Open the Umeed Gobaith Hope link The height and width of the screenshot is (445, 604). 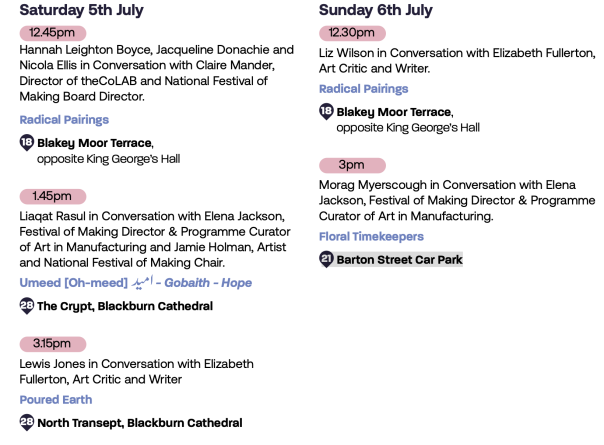pyautogui.click(x=136, y=282)
